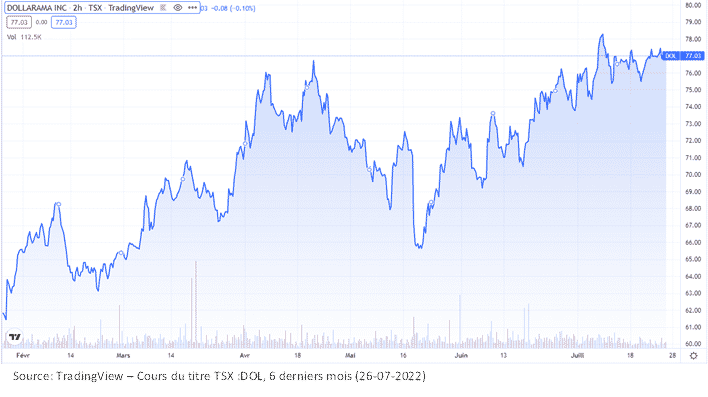
Task: Click the Juin label on the time axis
Action: 461,356
